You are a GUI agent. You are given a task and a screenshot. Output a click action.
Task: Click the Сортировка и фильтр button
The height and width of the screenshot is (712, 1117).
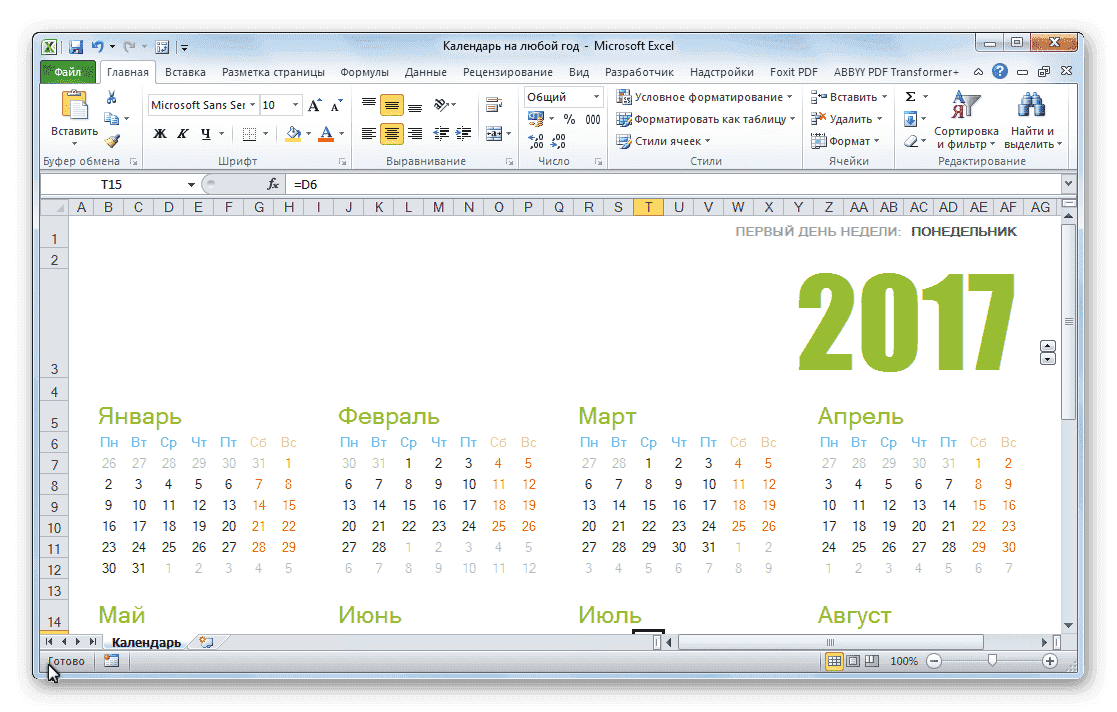[964, 122]
